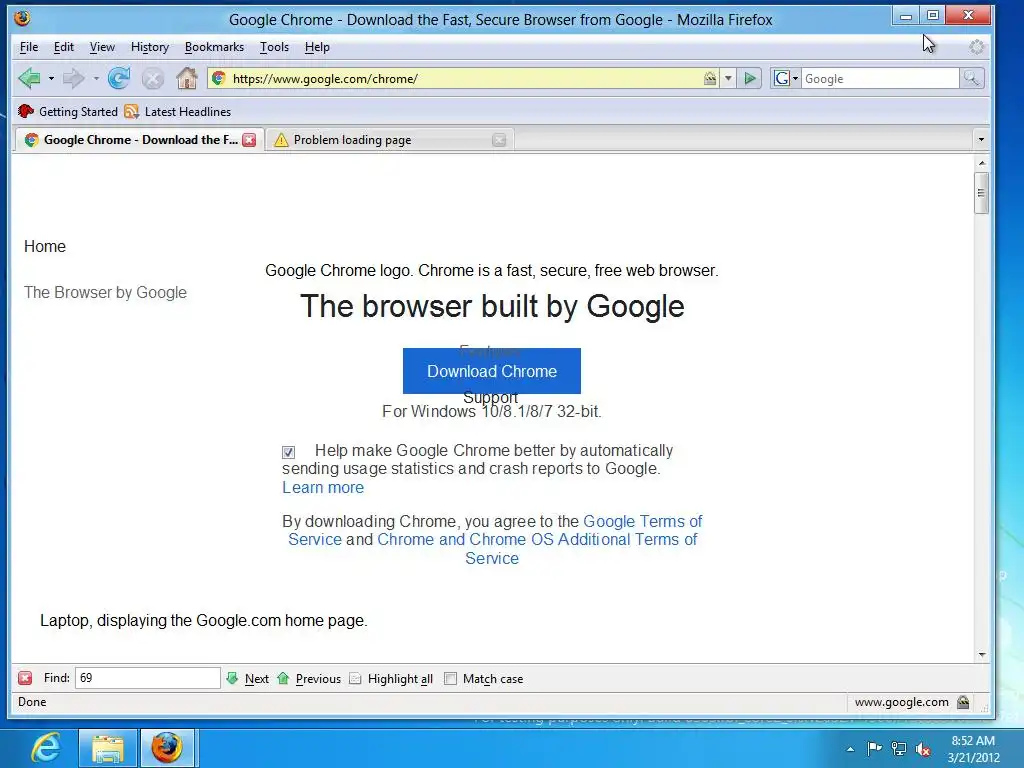The height and width of the screenshot is (768, 1024).
Task: Click Firefox taskbar button
Action: point(167,748)
